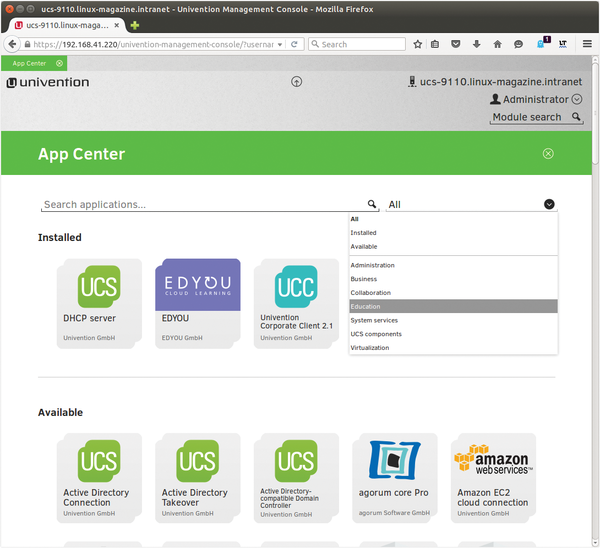Select the ucs-9110.linux-maga browser tab
The height and width of the screenshot is (548, 600).
pos(67,25)
